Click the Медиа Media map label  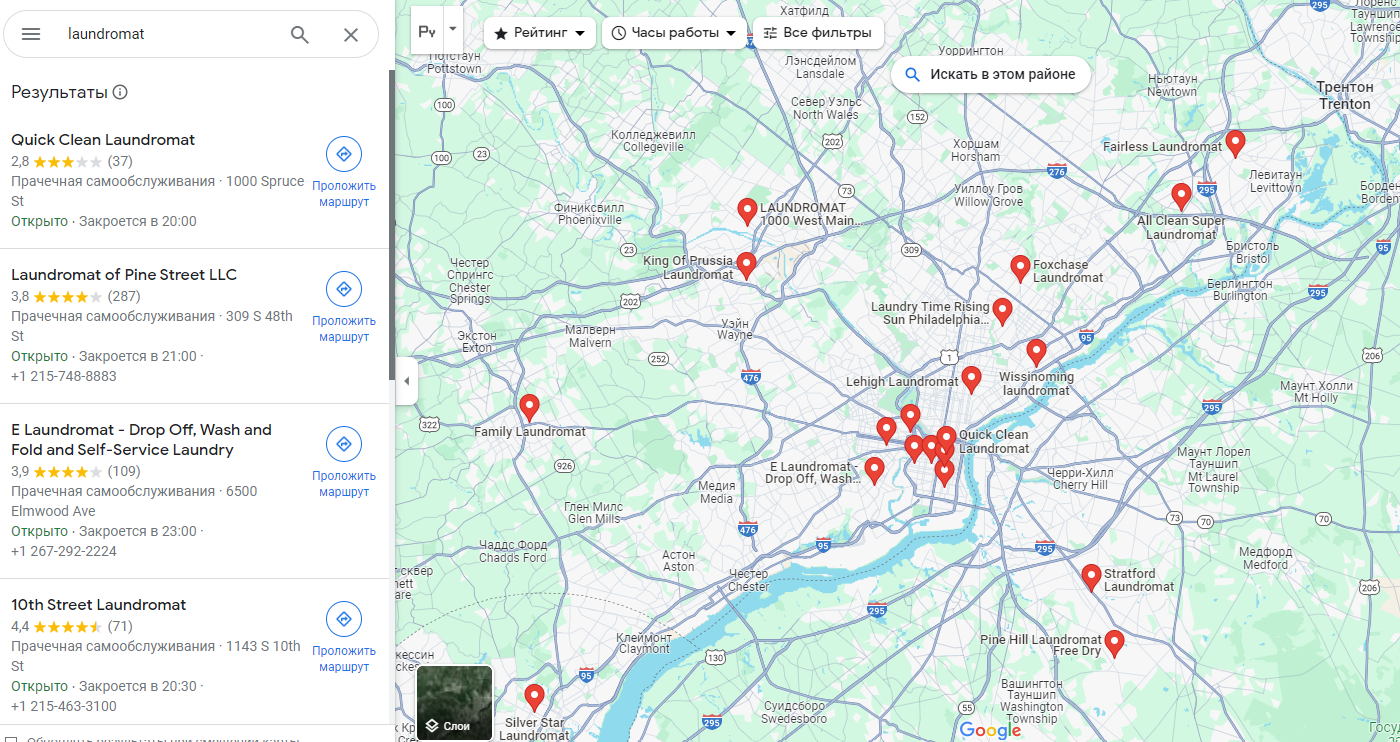716,492
